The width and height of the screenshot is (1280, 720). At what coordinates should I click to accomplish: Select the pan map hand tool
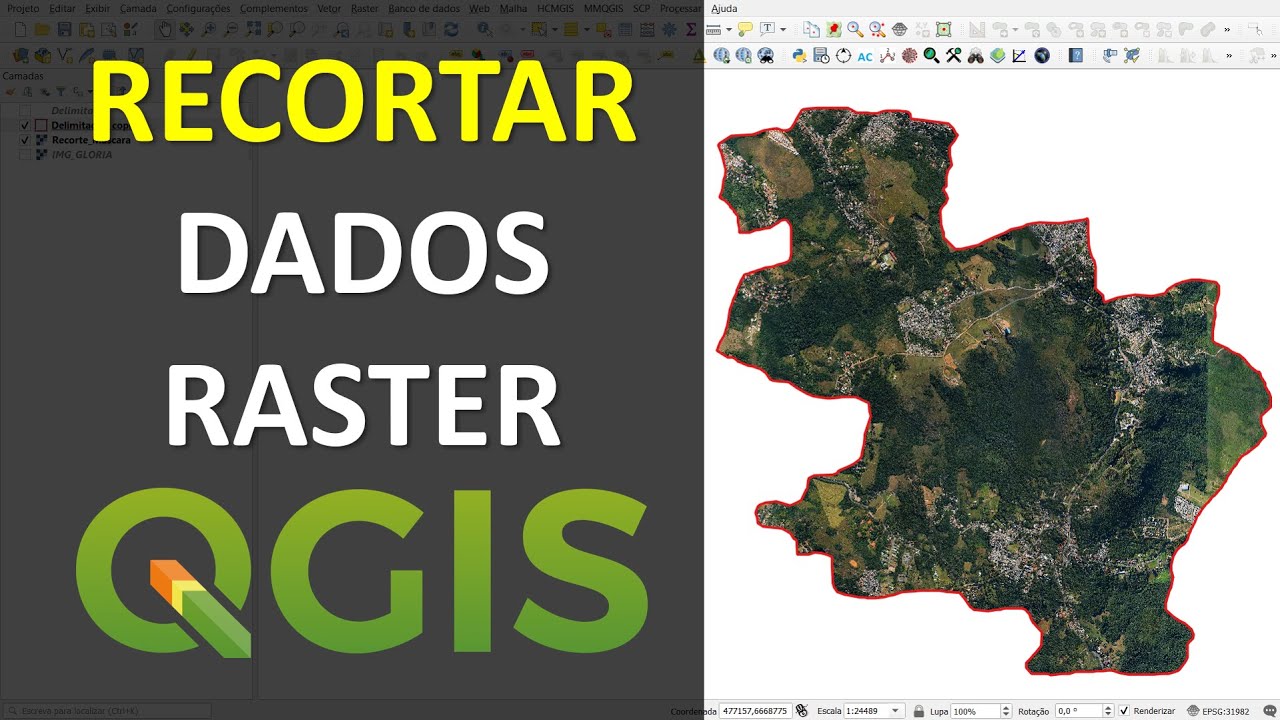point(164,30)
